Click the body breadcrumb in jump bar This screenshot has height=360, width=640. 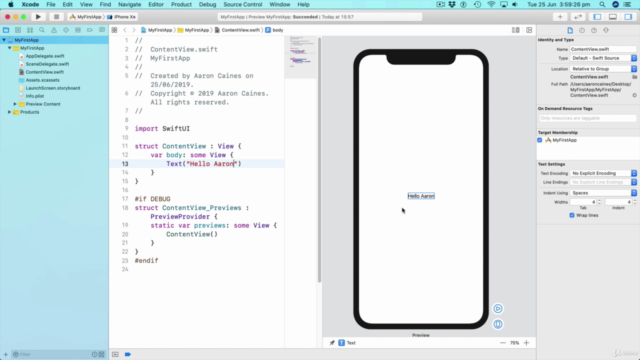pyautogui.click(x=274, y=30)
